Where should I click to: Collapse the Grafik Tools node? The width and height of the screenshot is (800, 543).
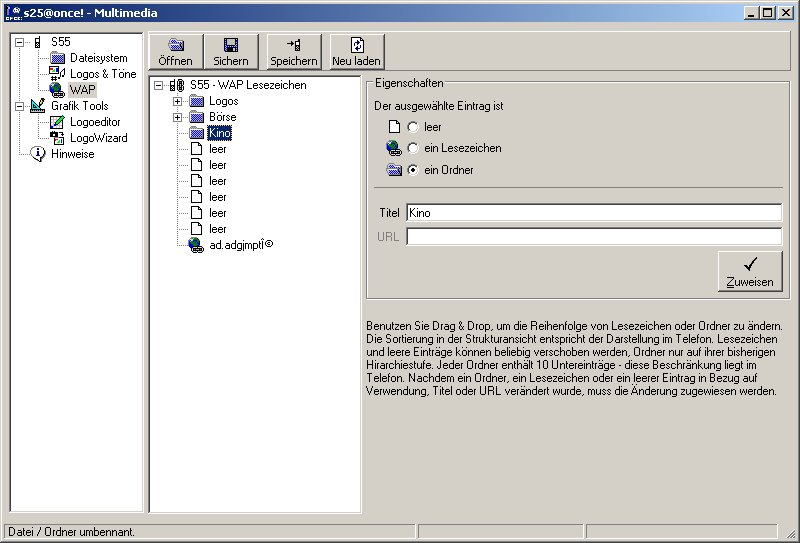click(19, 106)
